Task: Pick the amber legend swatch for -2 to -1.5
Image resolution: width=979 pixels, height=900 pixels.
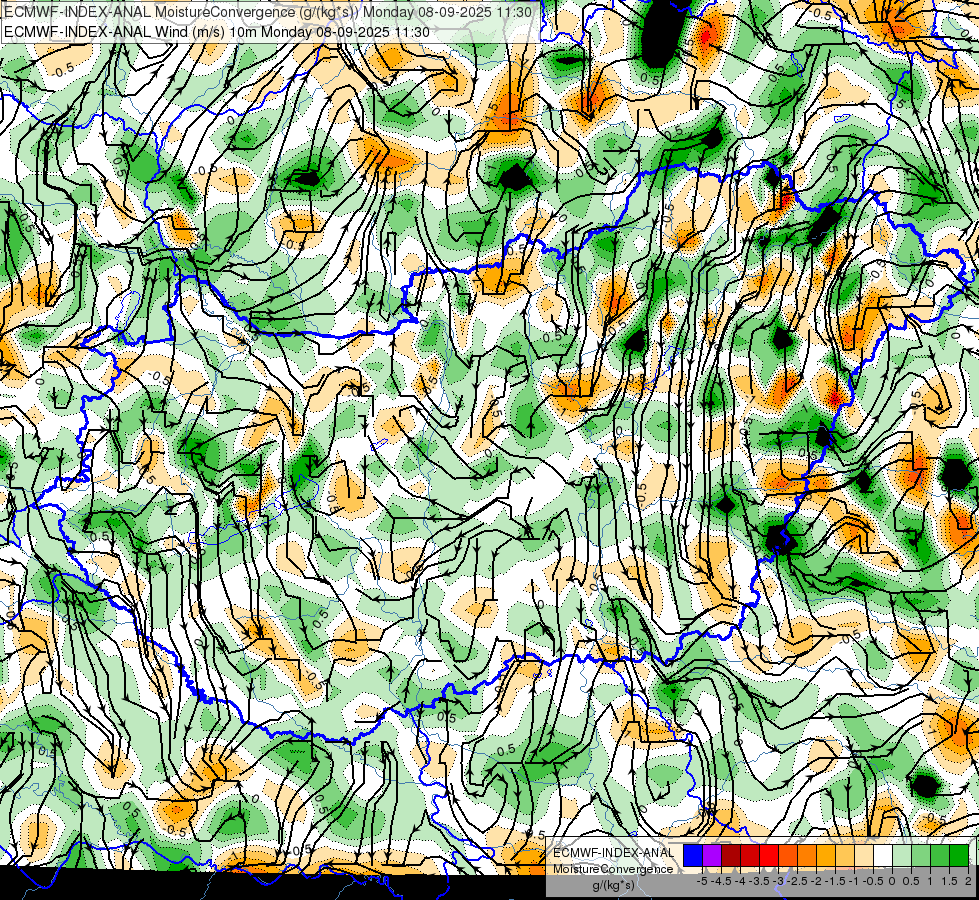Action: pyautogui.click(x=826, y=855)
